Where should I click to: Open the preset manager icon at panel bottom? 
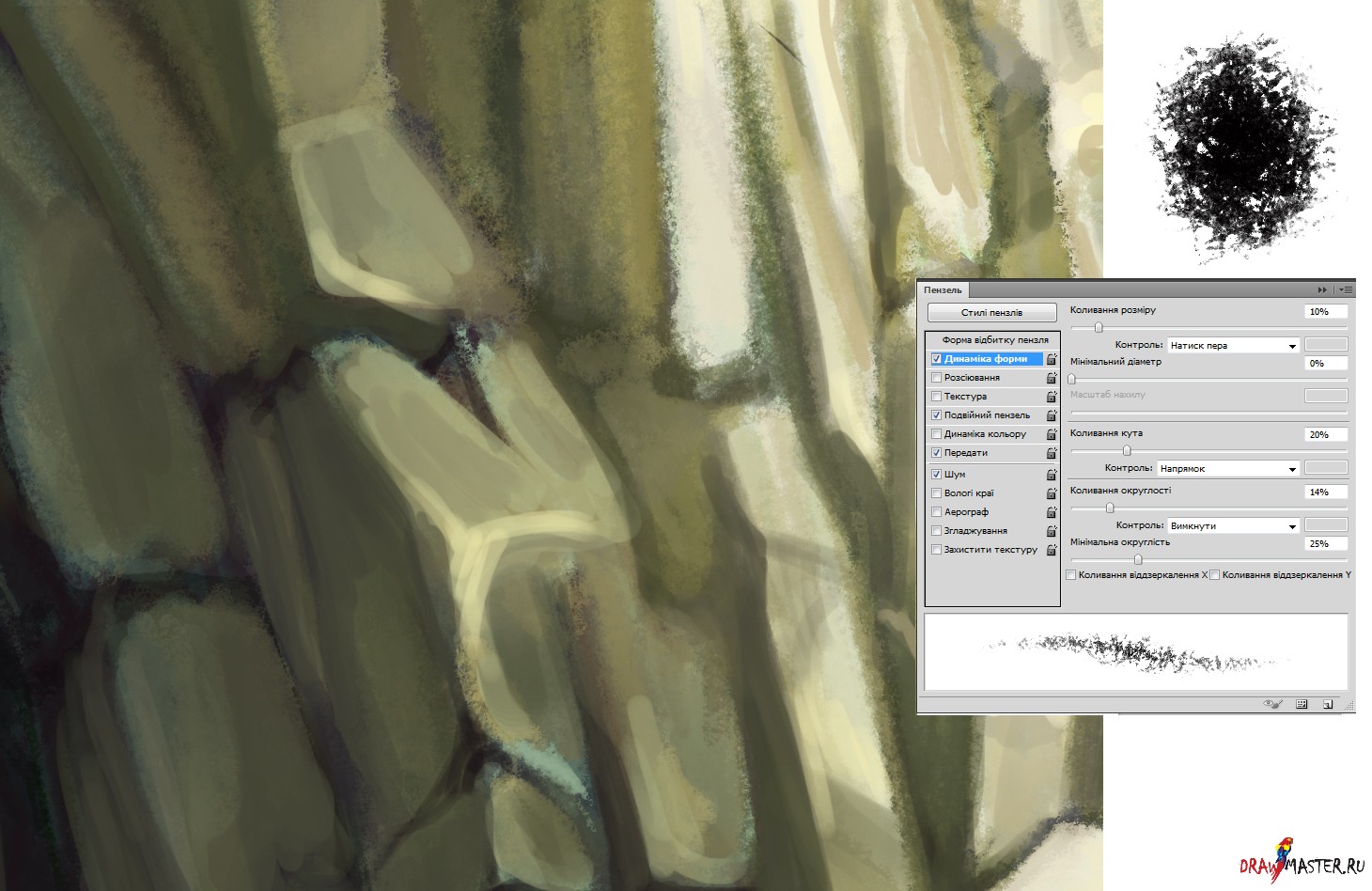(1302, 703)
